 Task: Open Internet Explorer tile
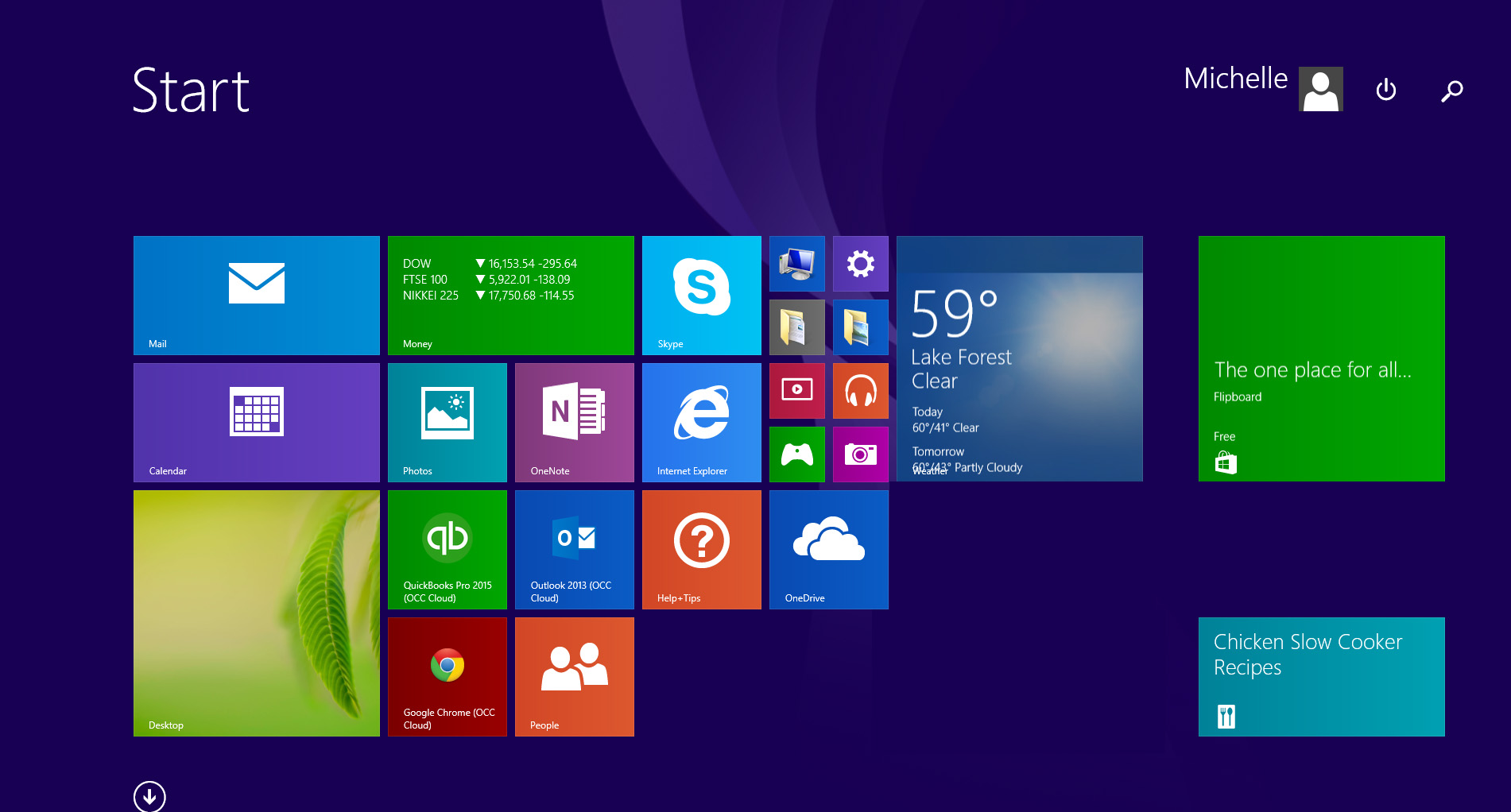(701, 422)
